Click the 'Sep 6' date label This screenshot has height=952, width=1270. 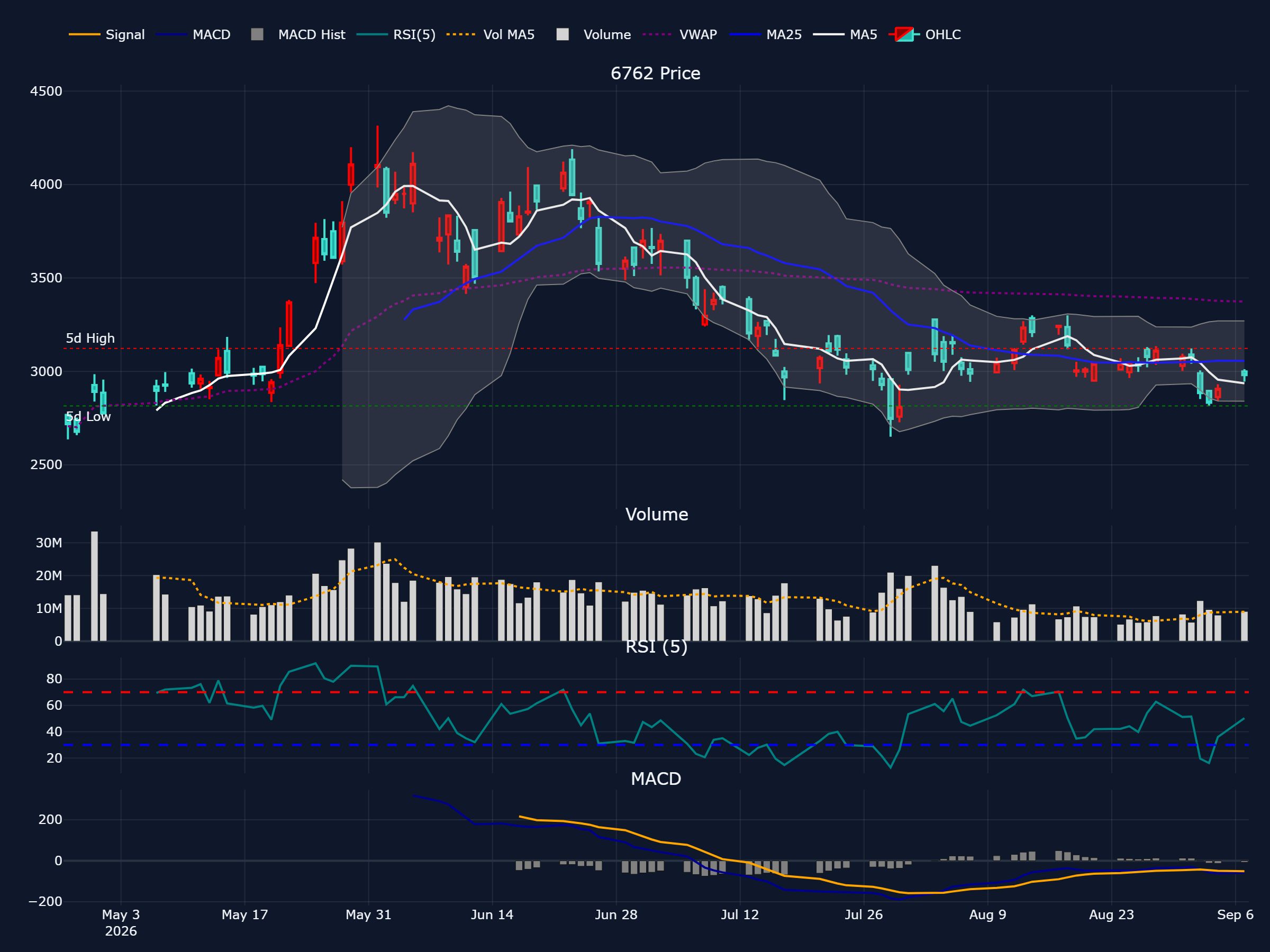click(1235, 914)
